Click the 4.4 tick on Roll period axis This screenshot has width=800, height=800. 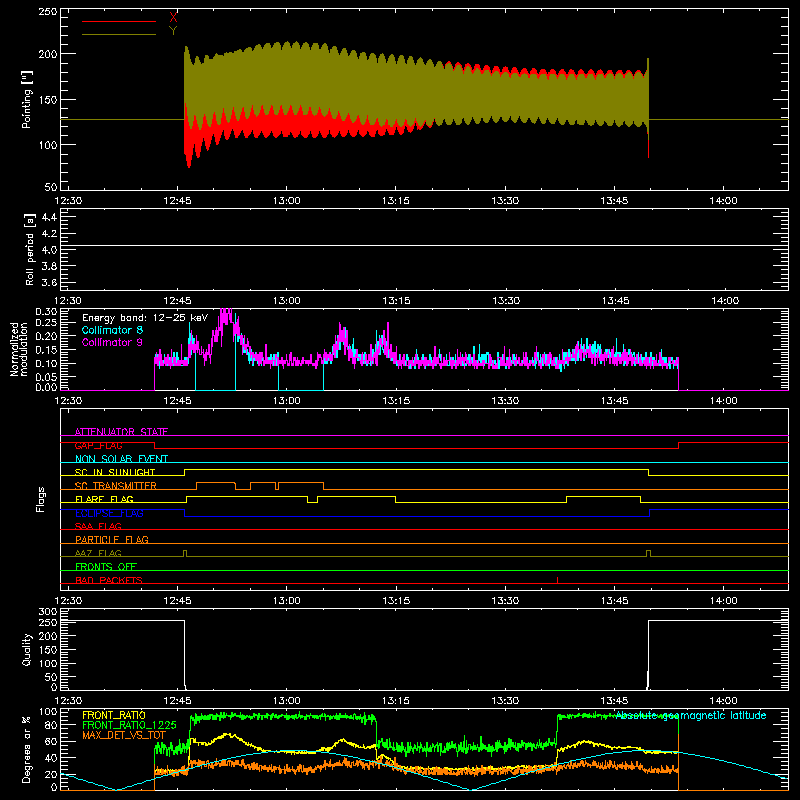coord(49,217)
